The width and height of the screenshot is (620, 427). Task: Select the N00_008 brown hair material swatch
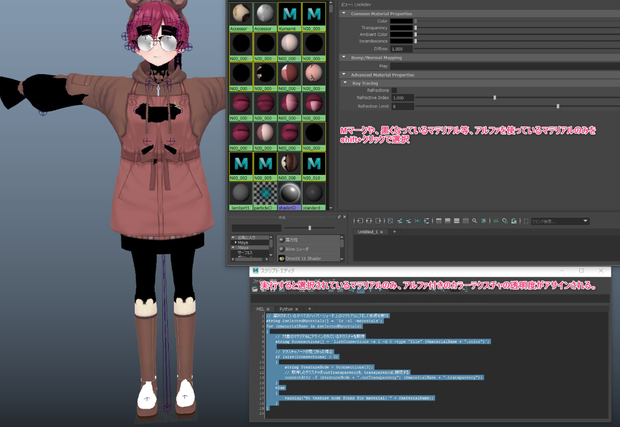tap(289, 166)
